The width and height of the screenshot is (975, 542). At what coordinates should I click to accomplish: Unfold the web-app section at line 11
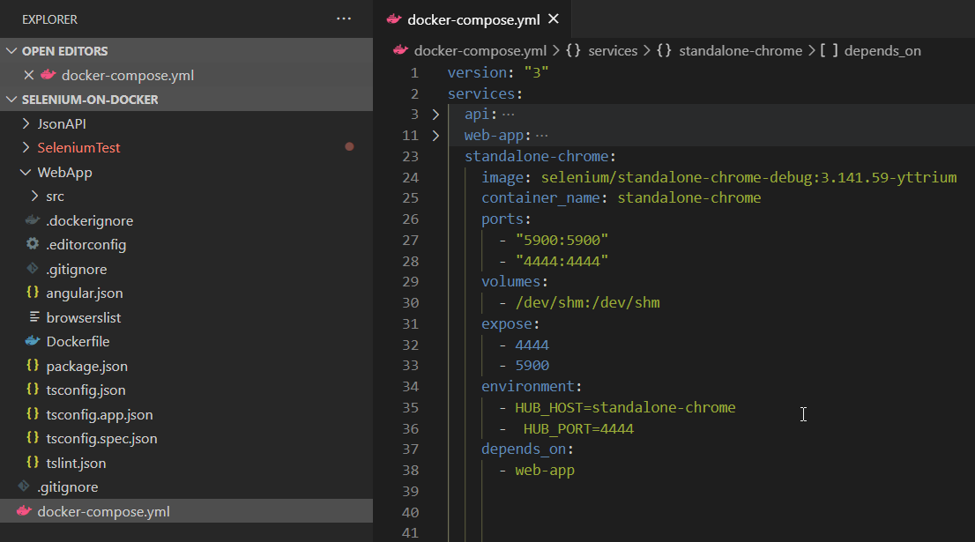tap(436, 135)
